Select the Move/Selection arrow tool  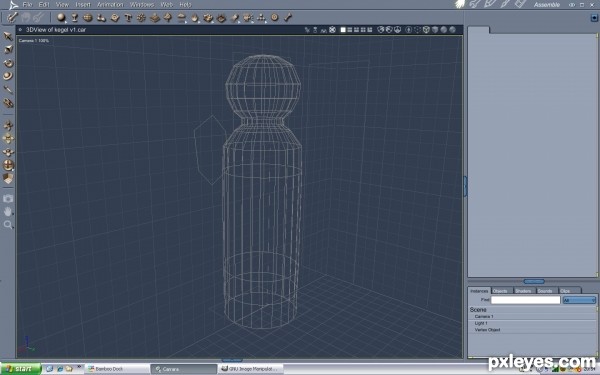pyautogui.click(x=8, y=36)
